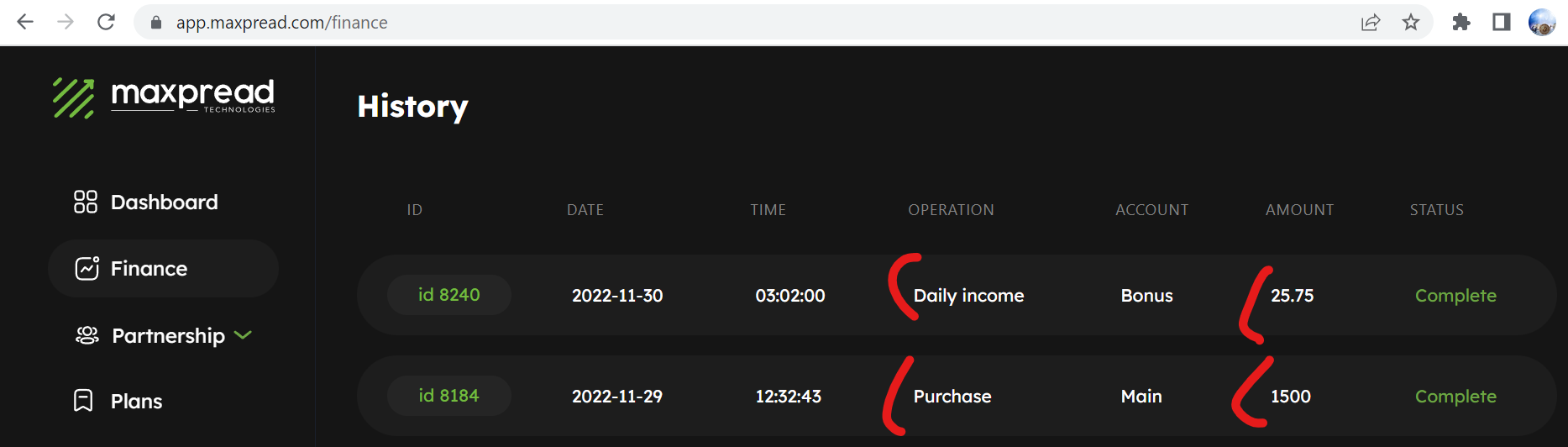Viewport: 1568px width, 447px height.
Task: Click the Finance chart icon
Action: [87, 268]
